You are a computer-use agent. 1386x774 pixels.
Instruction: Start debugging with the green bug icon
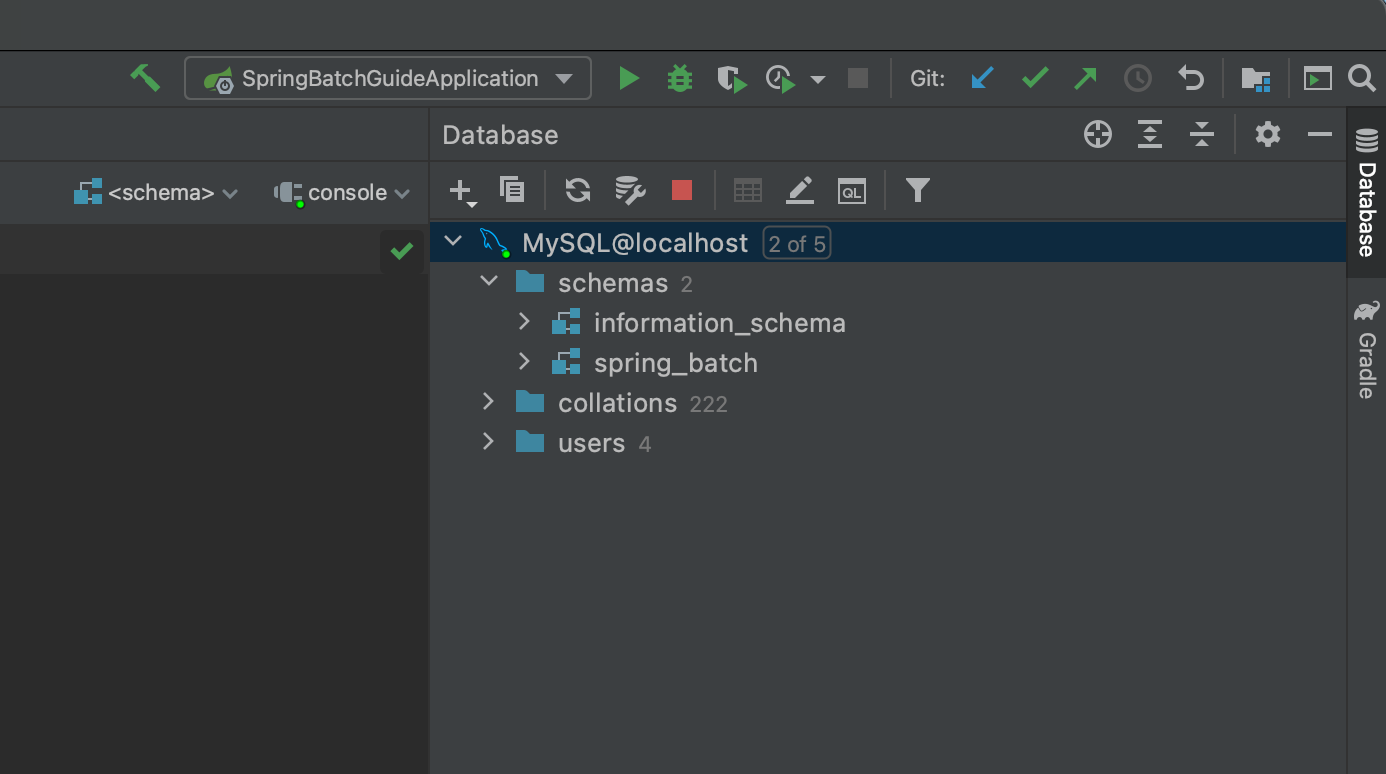(680, 78)
